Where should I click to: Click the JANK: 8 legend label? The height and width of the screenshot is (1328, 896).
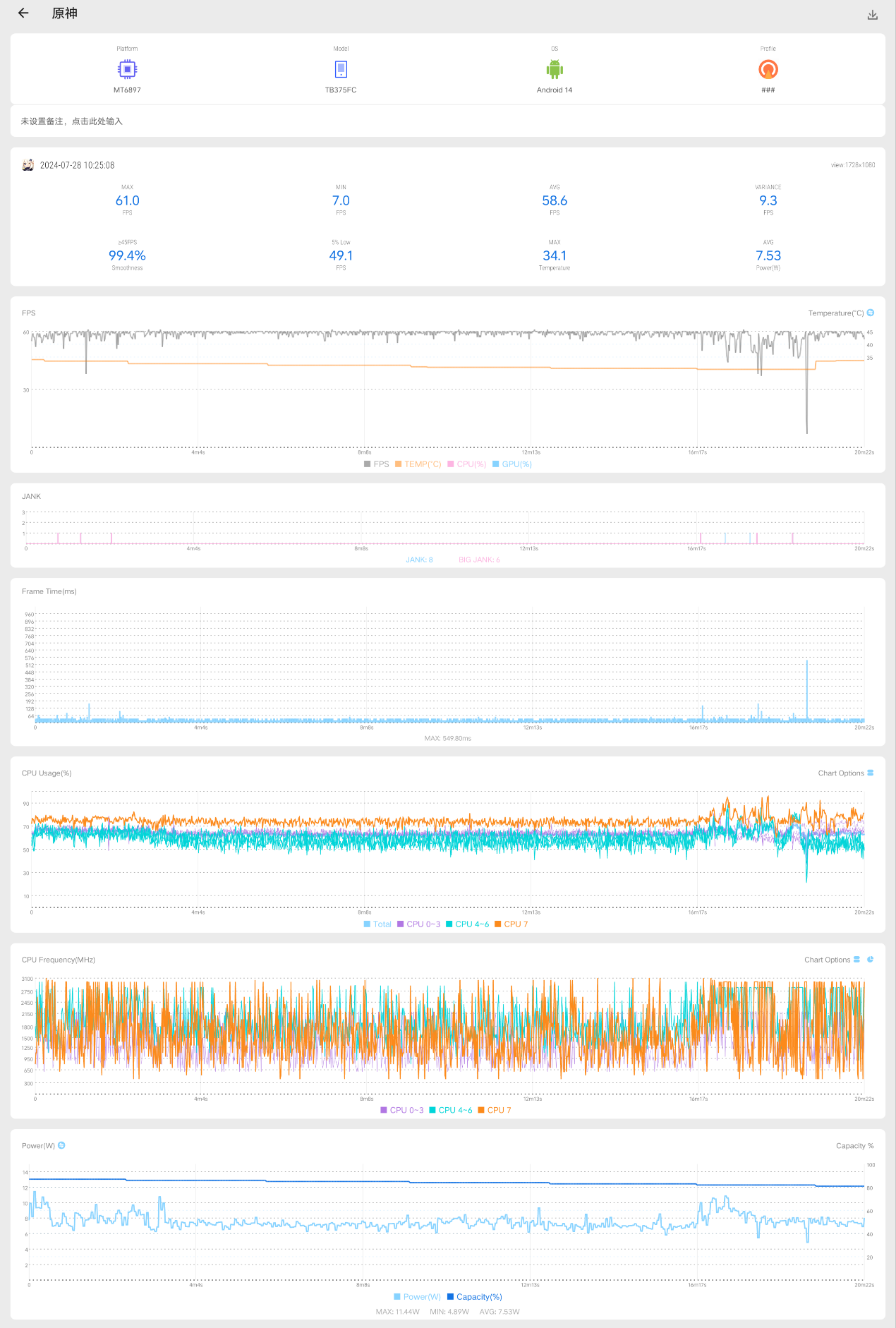pyautogui.click(x=419, y=560)
